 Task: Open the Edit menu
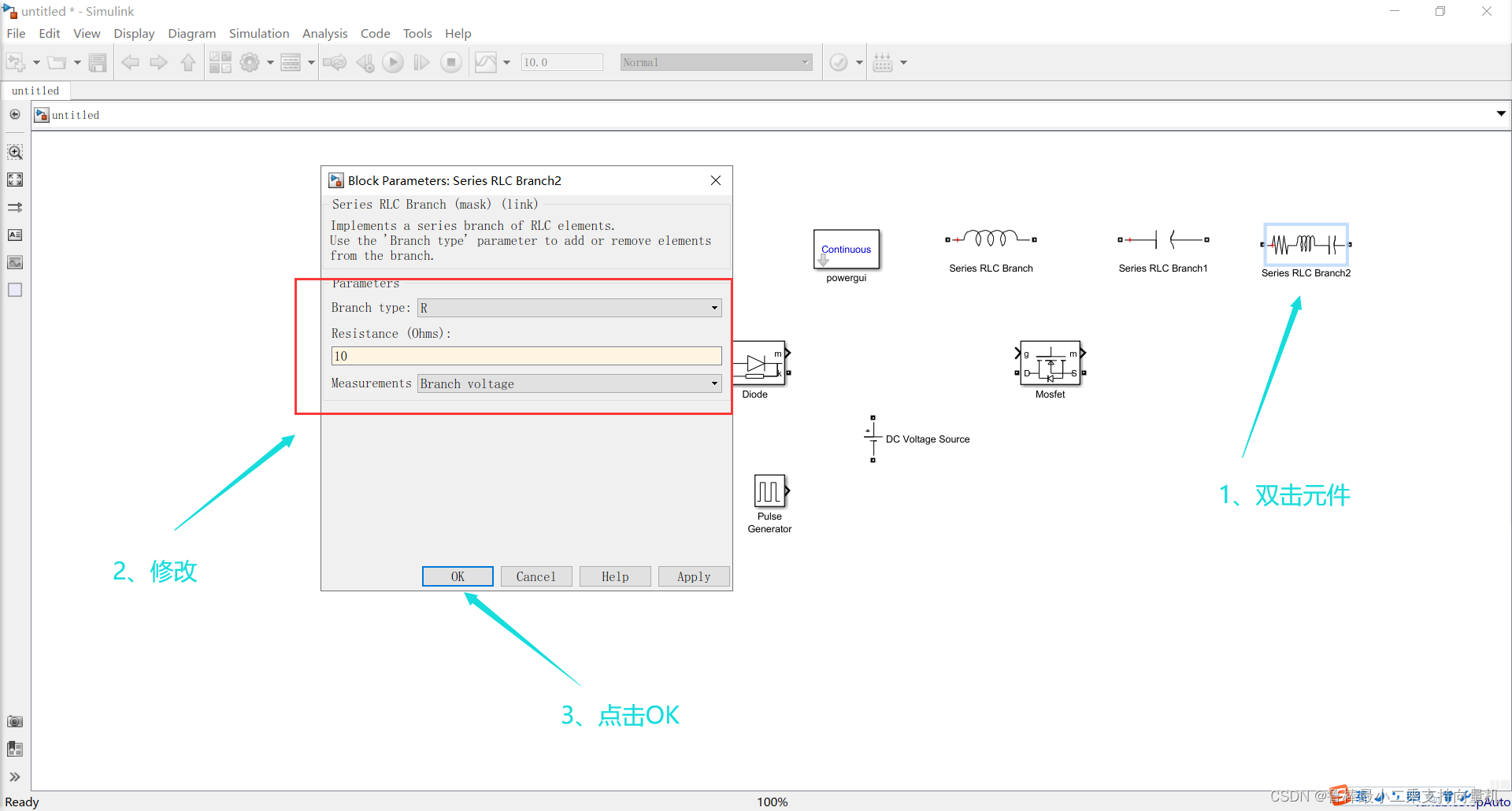tap(50, 33)
